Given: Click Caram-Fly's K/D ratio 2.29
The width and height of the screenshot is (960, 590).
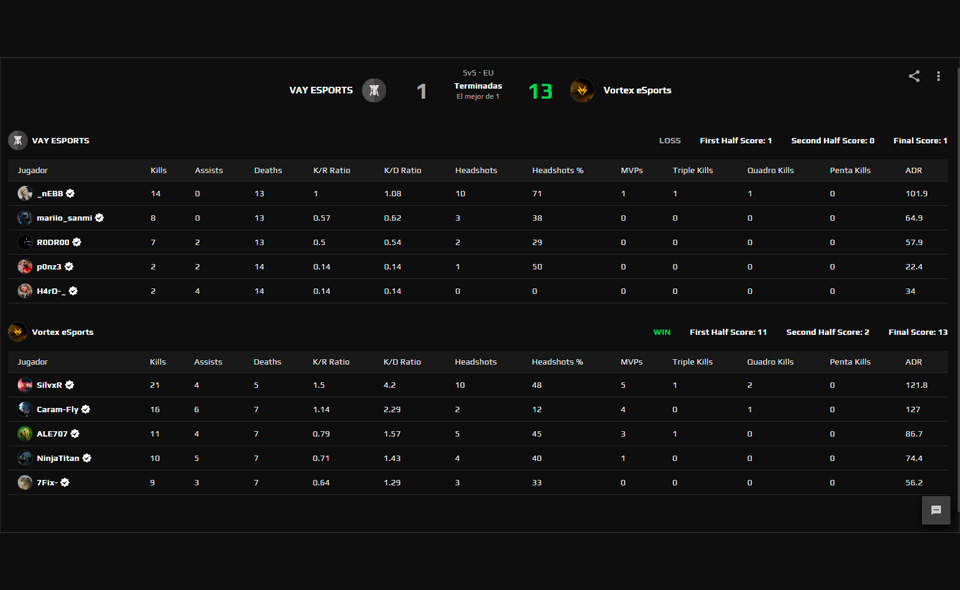Looking at the screenshot, I should pos(392,409).
